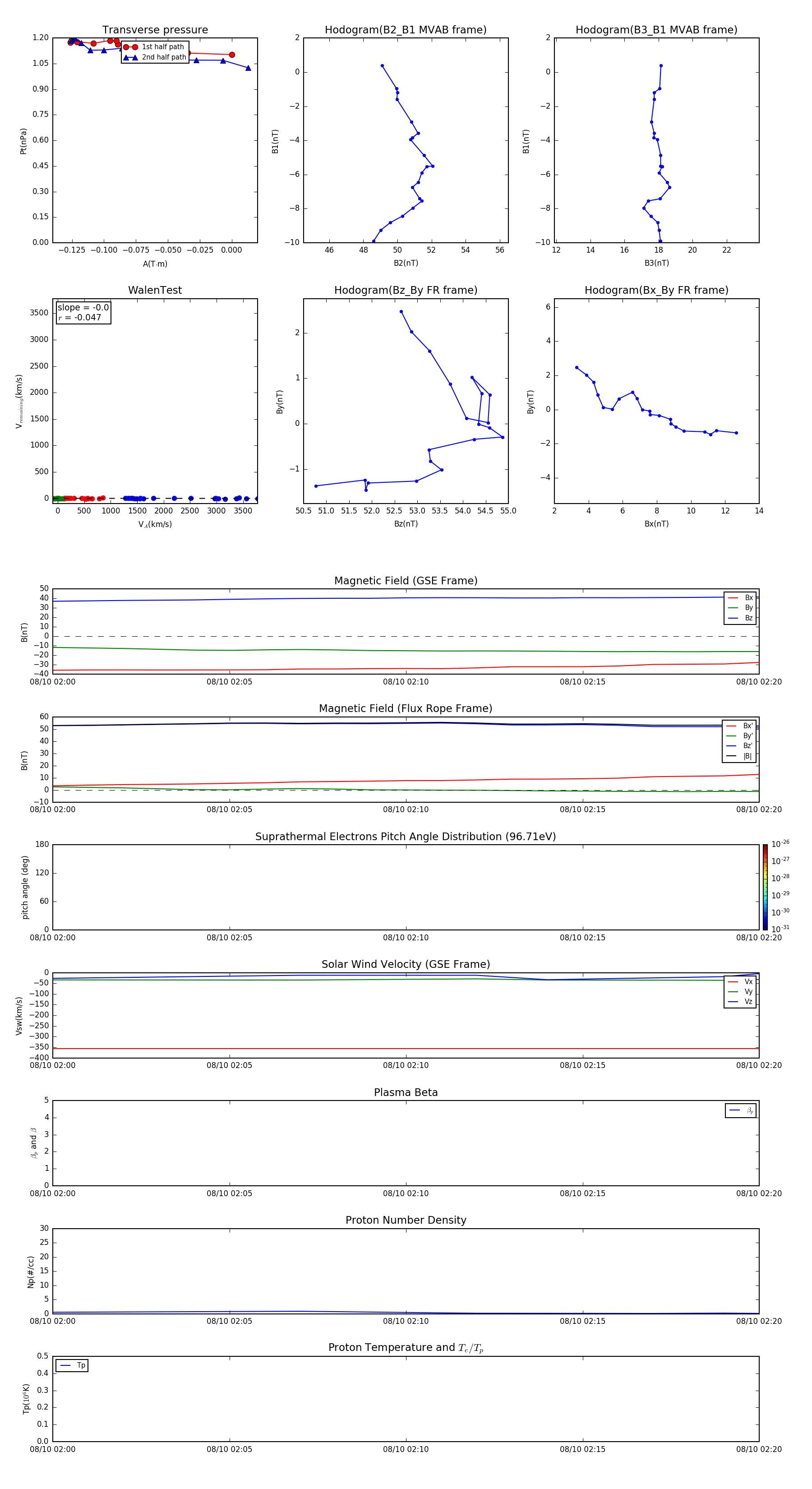Select the "Hodogram(B3_B1 MVAB frame)" title
The width and height of the screenshot is (812, 1489).
pos(656,30)
